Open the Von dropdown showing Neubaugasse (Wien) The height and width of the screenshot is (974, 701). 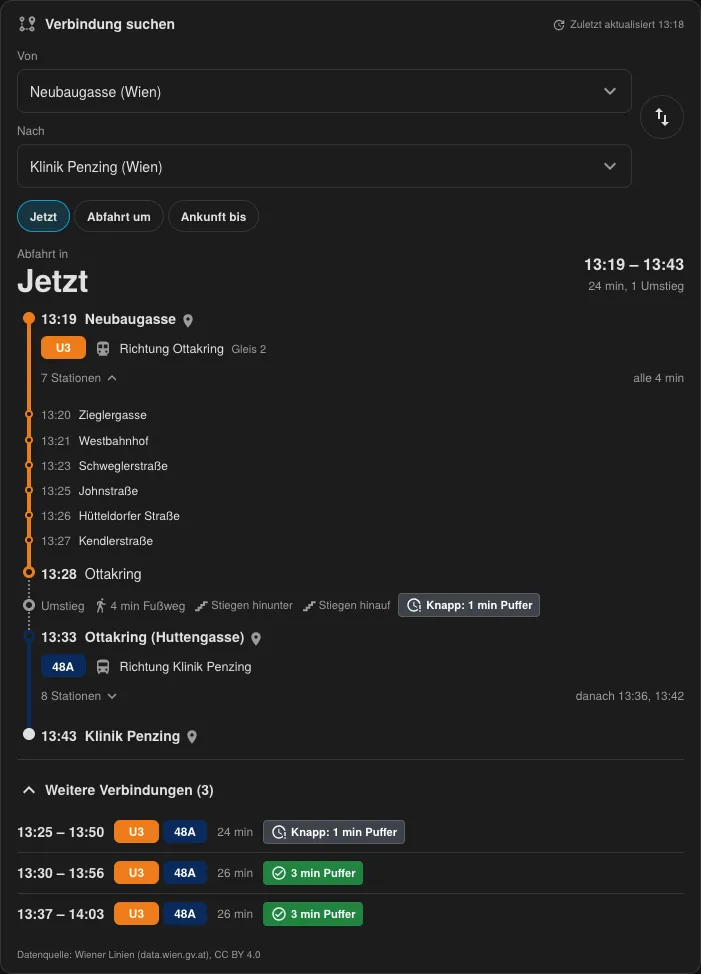tap(324, 91)
